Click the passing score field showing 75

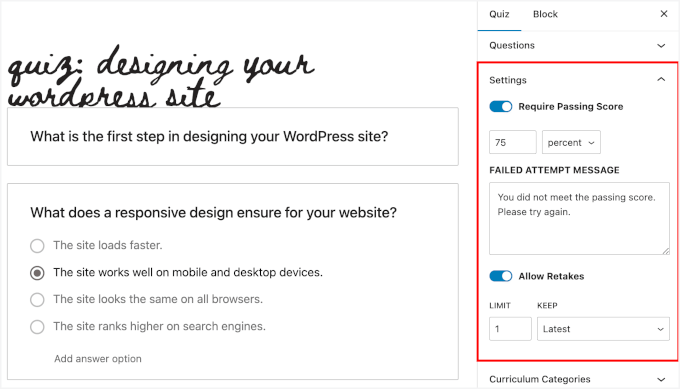pos(513,142)
